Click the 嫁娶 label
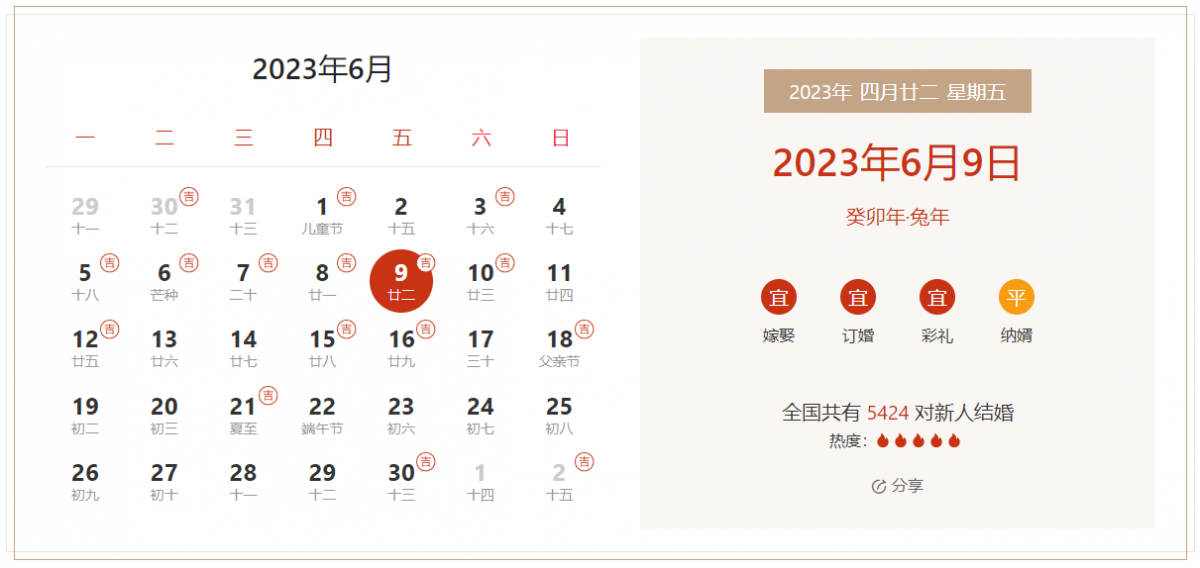 (x=778, y=336)
